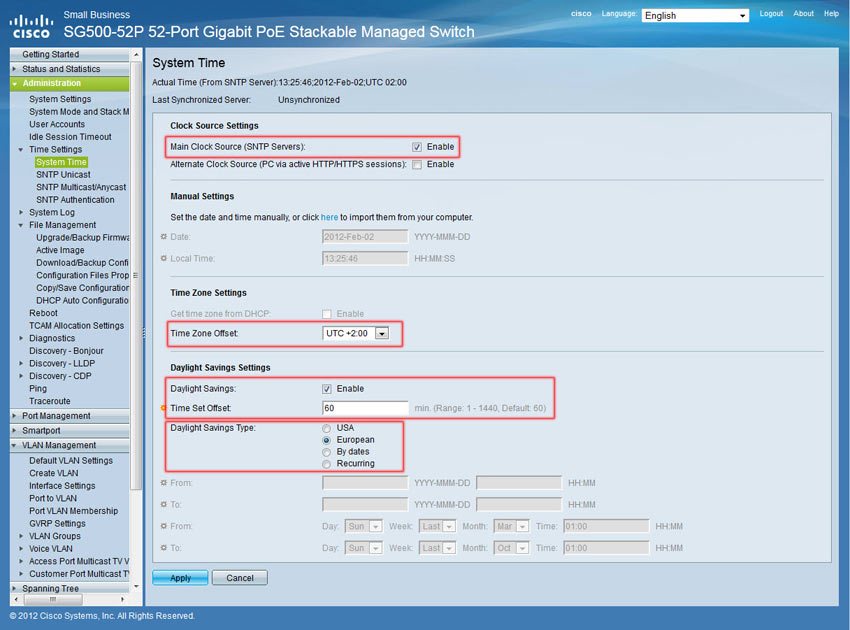Open the About link
The height and width of the screenshot is (630, 850).
click(803, 14)
